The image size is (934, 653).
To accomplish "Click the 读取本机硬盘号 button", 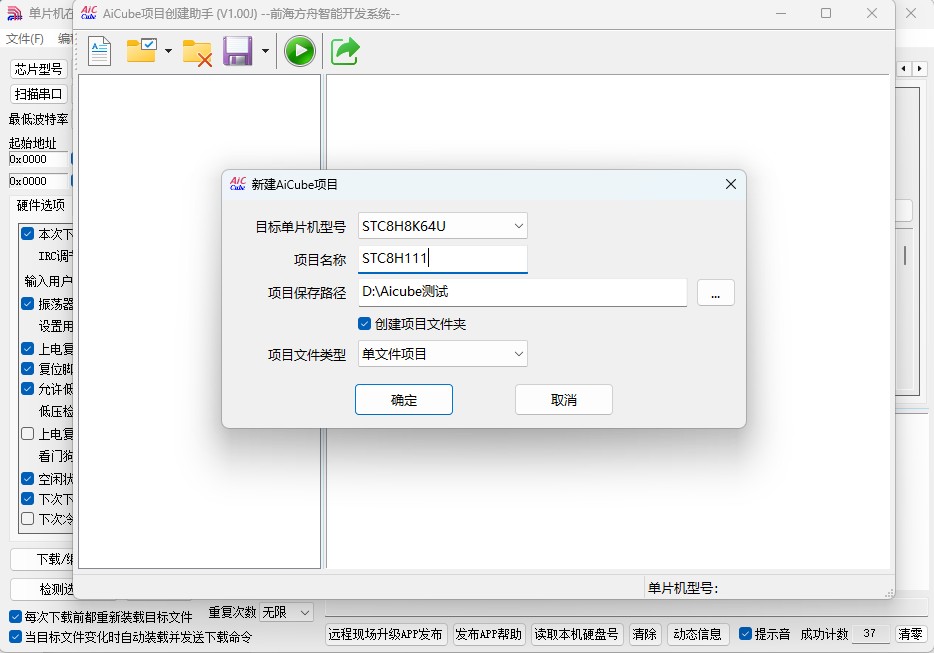I will pos(576,634).
